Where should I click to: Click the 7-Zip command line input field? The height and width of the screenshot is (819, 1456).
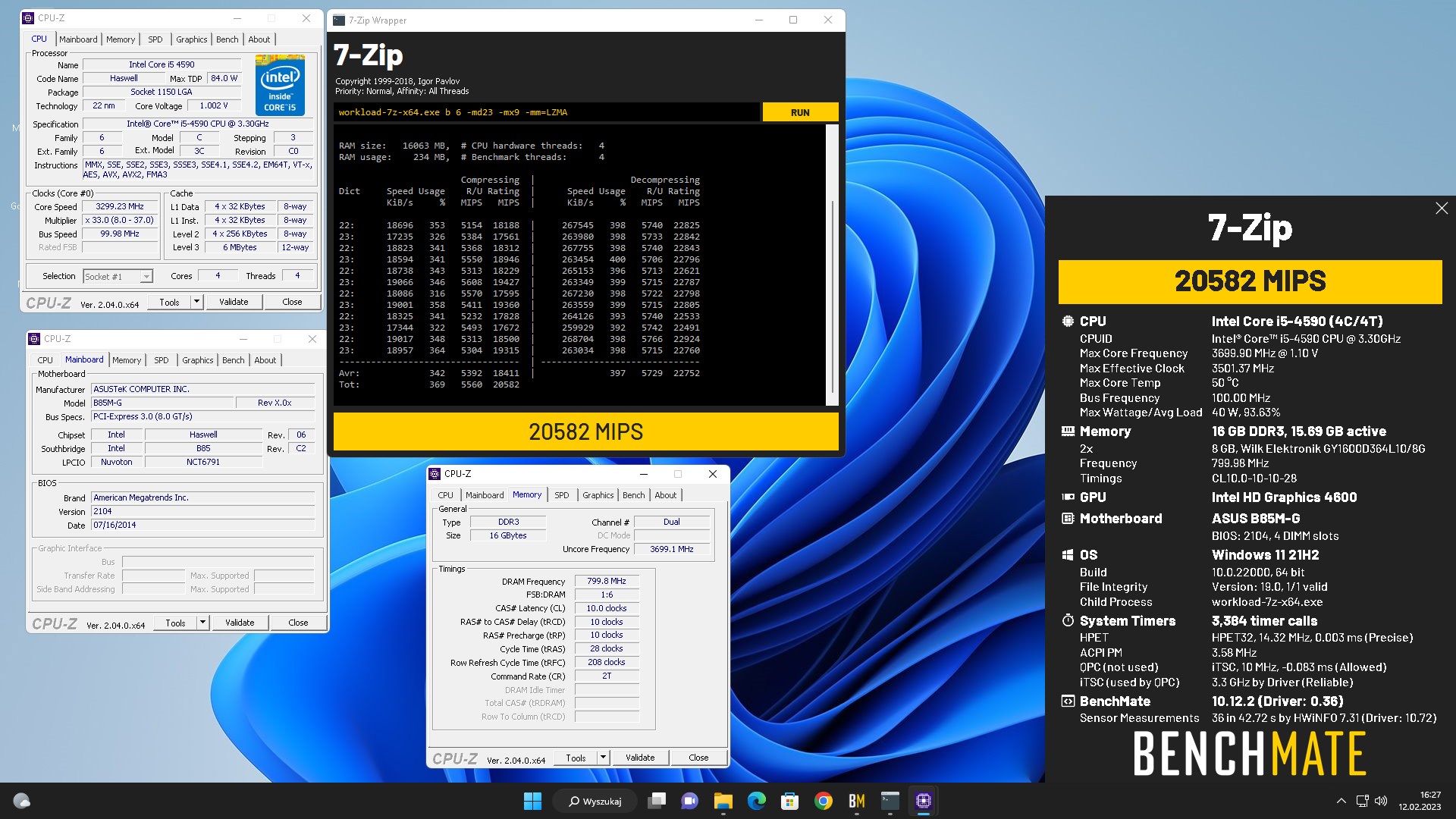pos(546,112)
